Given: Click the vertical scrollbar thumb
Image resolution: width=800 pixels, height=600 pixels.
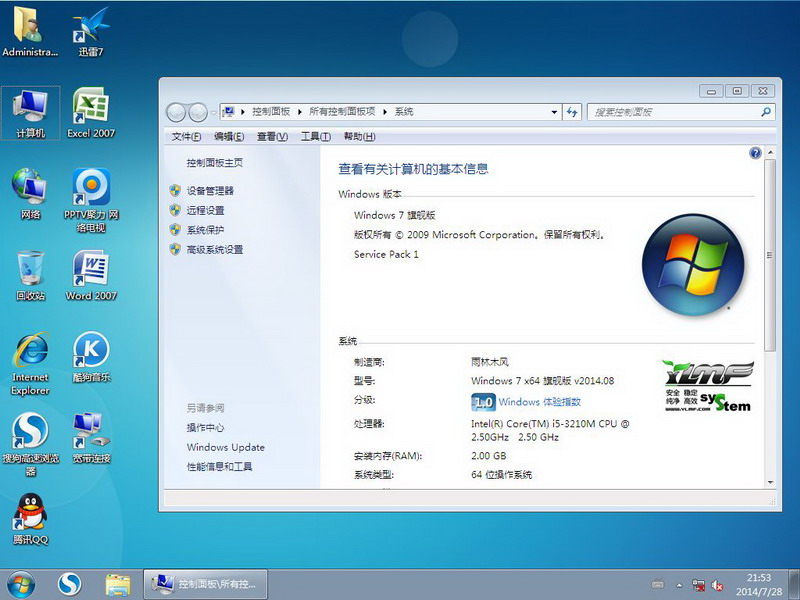Looking at the screenshot, I should [x=770, y=255].
